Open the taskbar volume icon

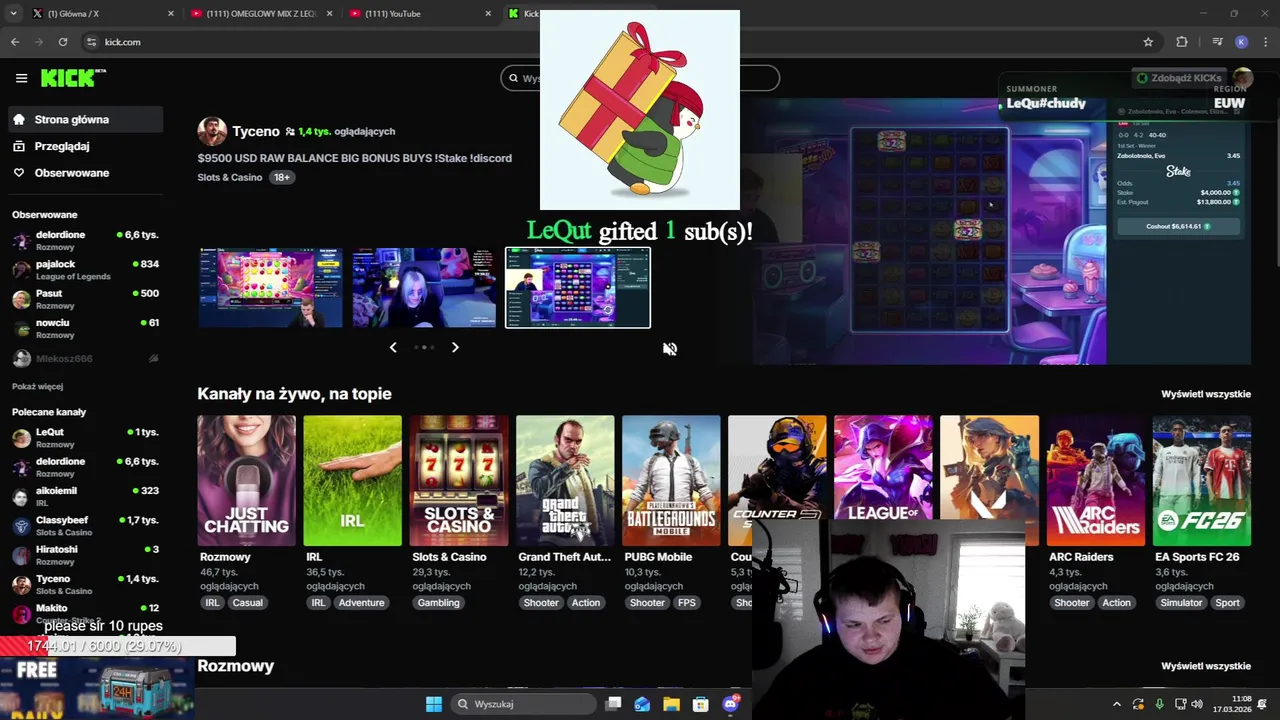point(1197,704)
